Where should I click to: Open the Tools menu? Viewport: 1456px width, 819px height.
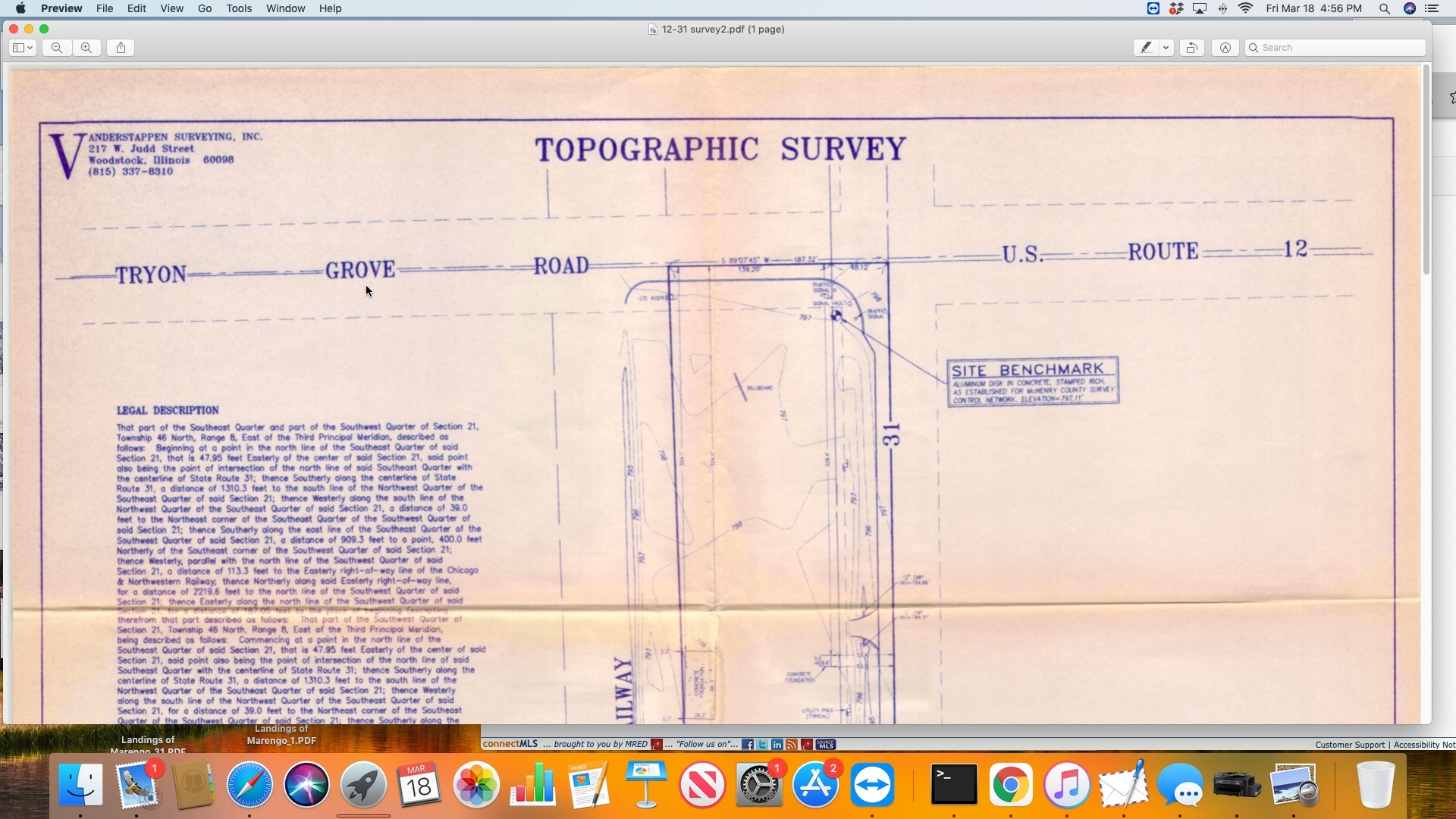pyautogui.click(x=239, y=8)
